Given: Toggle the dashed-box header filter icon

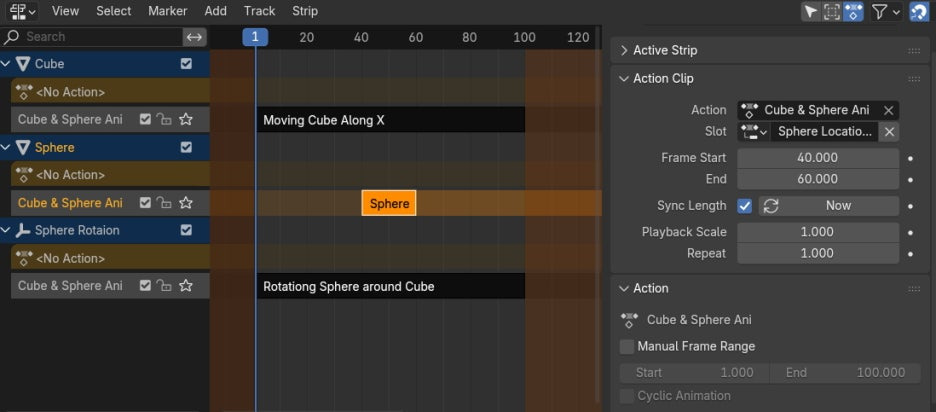Looking at the screenshot, I should (832, 11).
